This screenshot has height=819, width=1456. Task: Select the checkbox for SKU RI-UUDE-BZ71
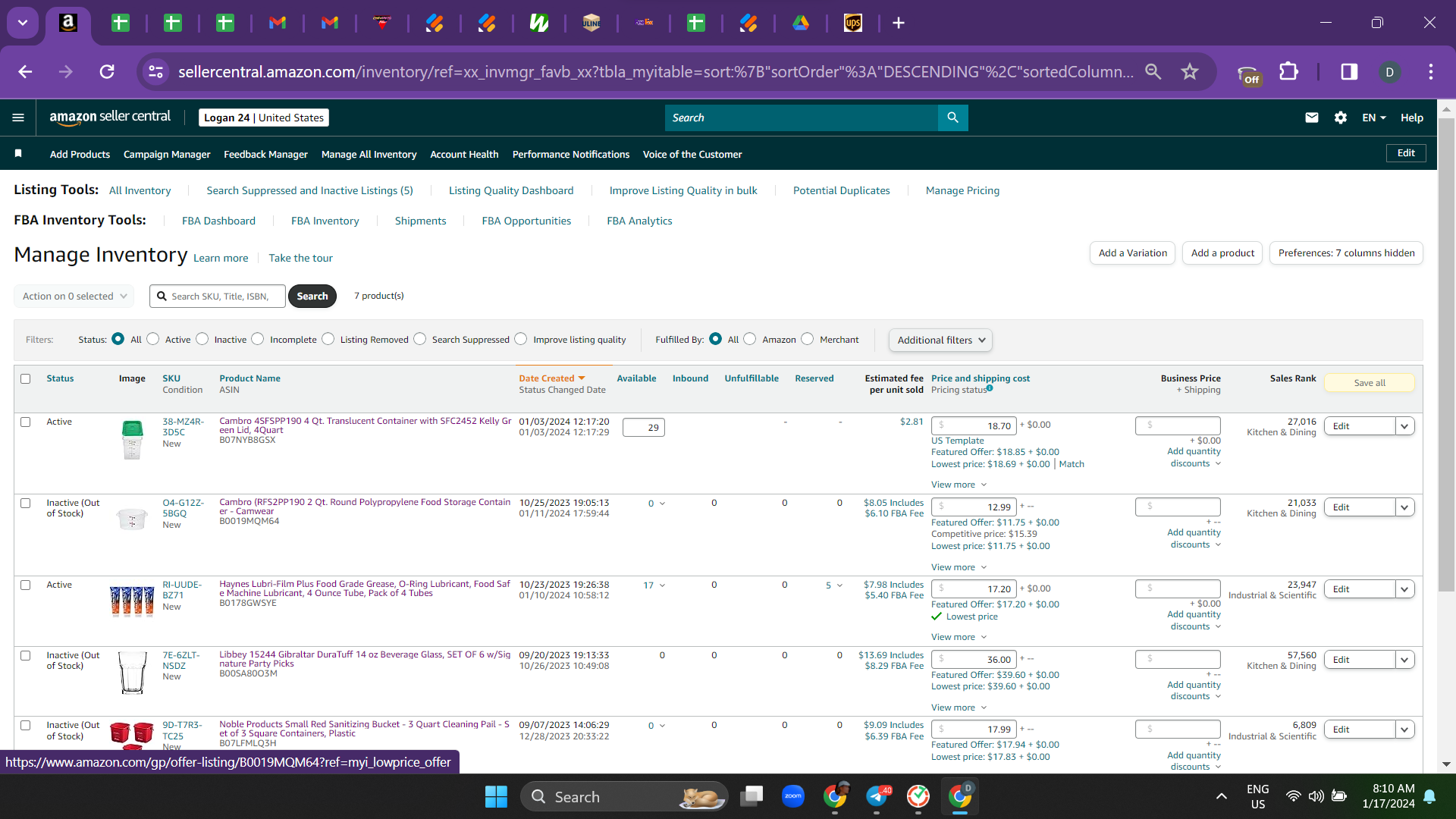click(26, 585)
